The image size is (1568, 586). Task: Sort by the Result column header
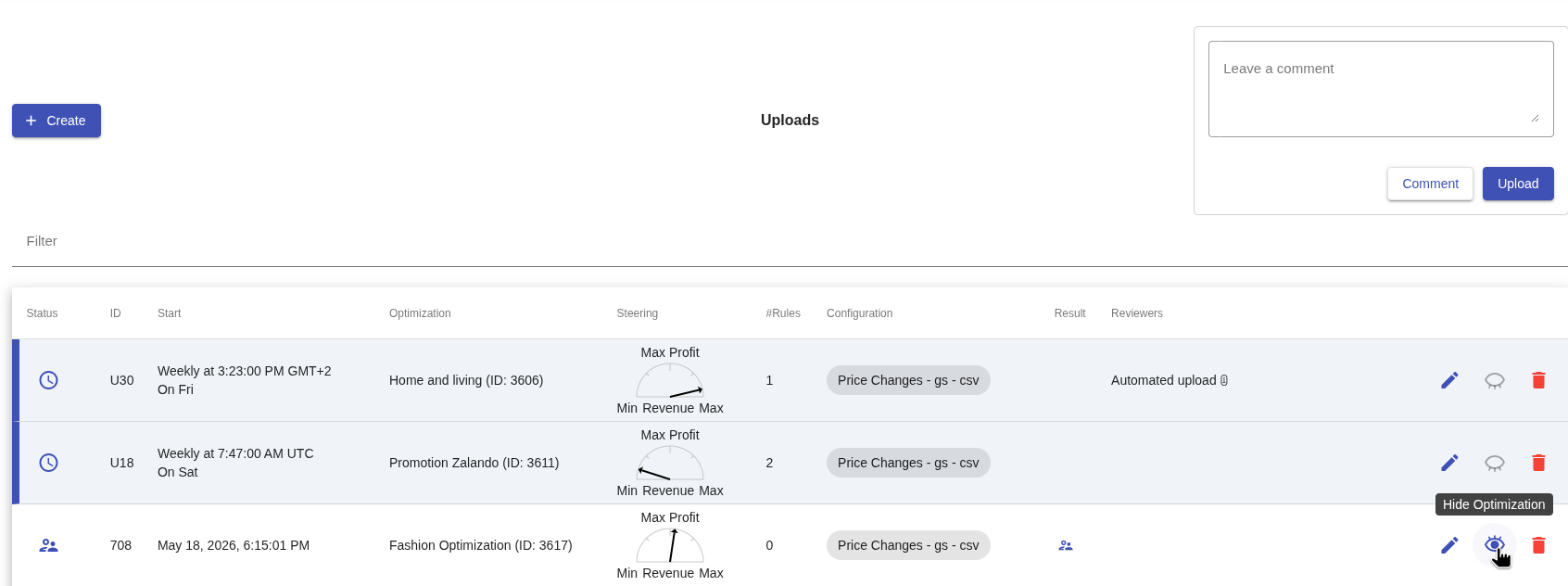(1069, 313)
